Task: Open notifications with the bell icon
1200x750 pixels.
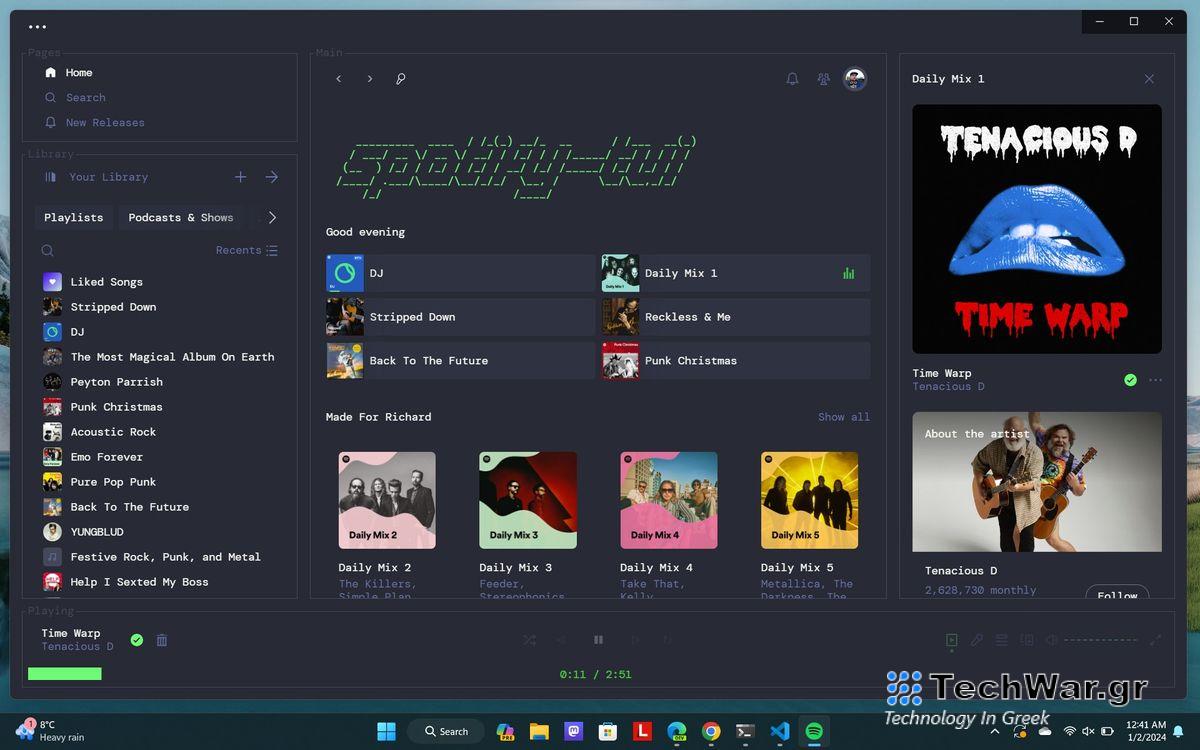Action: pos(792,78)
